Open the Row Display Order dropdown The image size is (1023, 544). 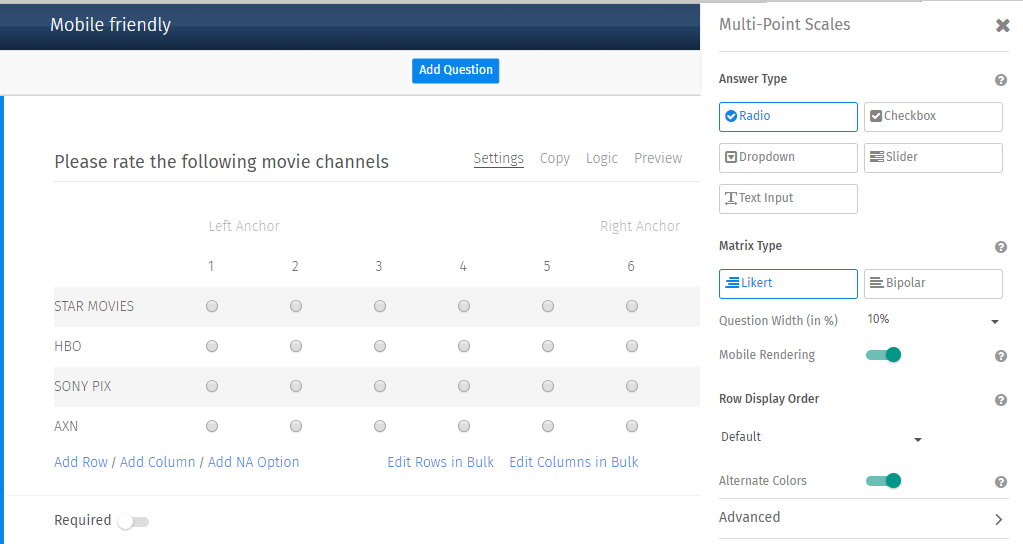click(x=820, y=438)
